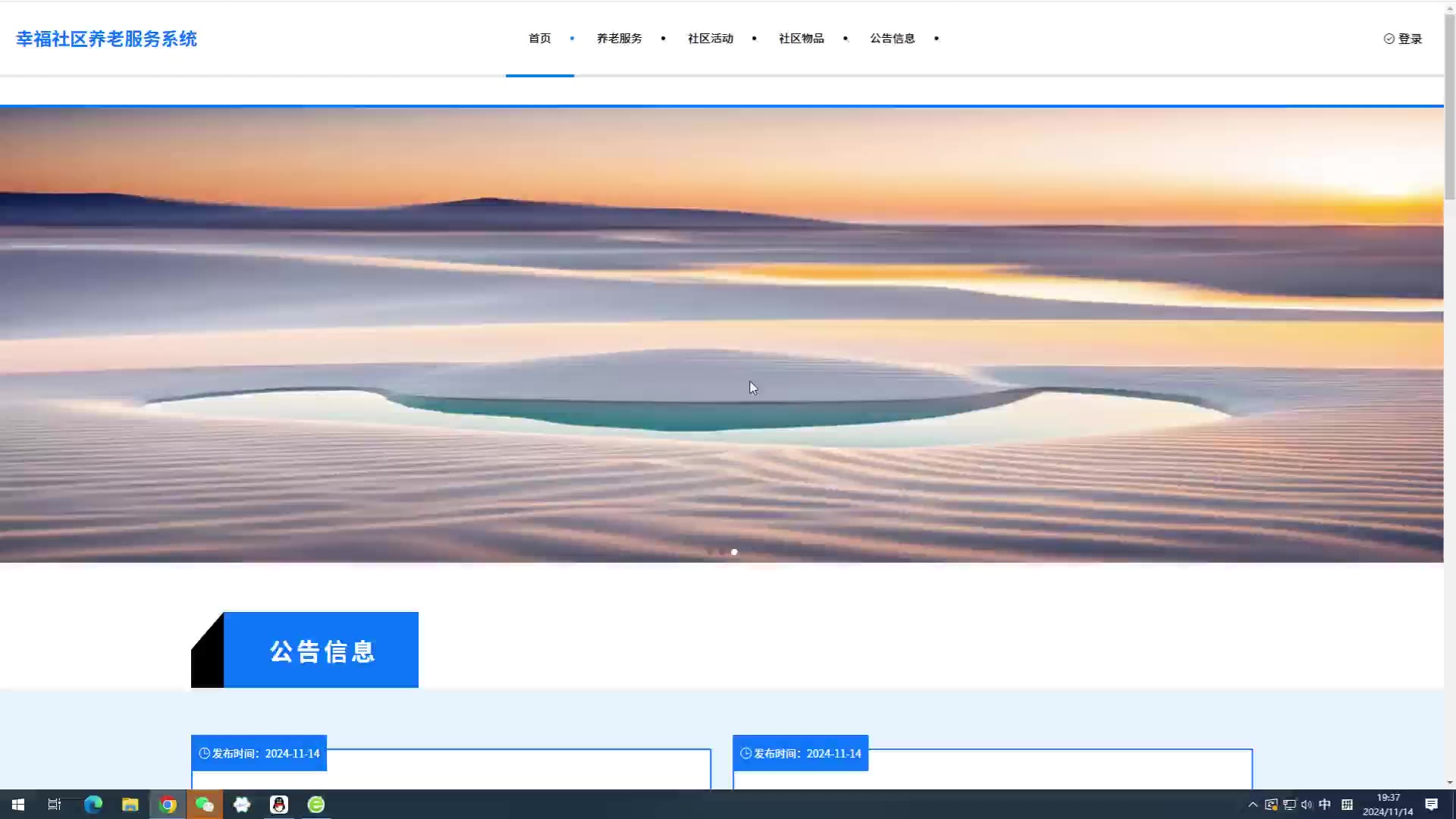This screenshot has width=1456, height=819.
Task: Go to 社区活动 in navigation
Action: tap(710, 39)
